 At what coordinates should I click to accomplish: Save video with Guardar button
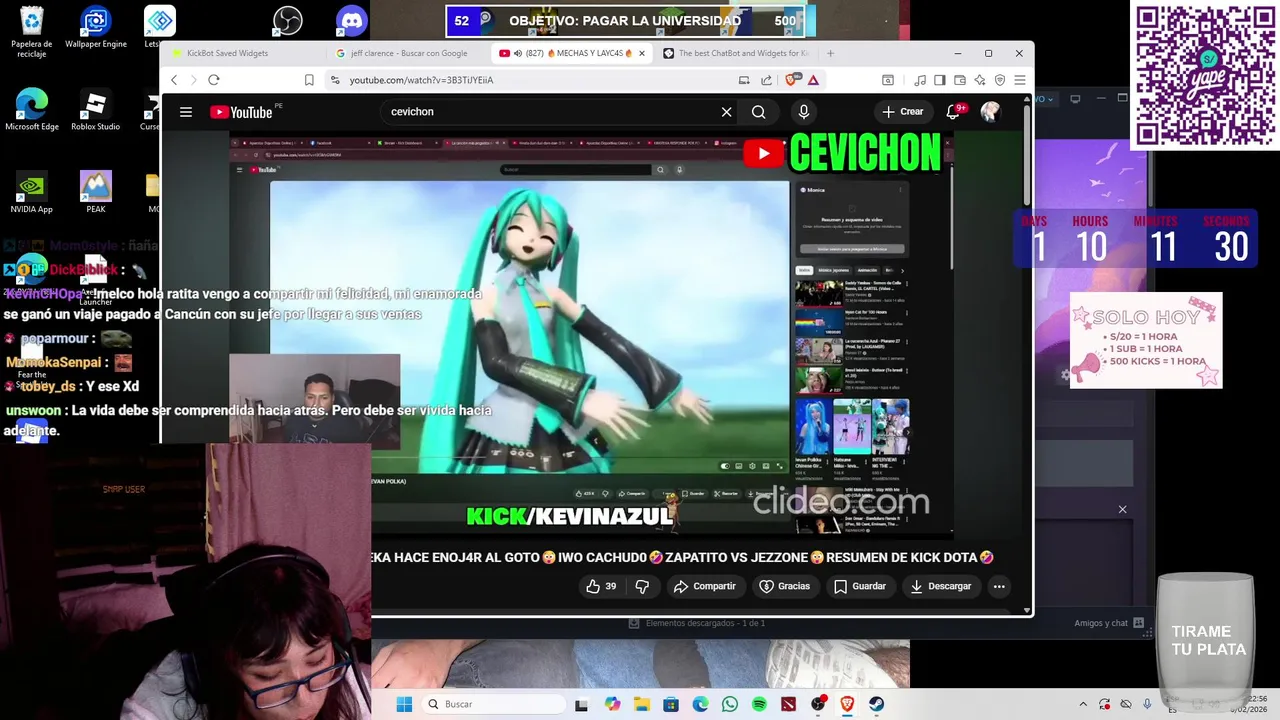point(860,586)
